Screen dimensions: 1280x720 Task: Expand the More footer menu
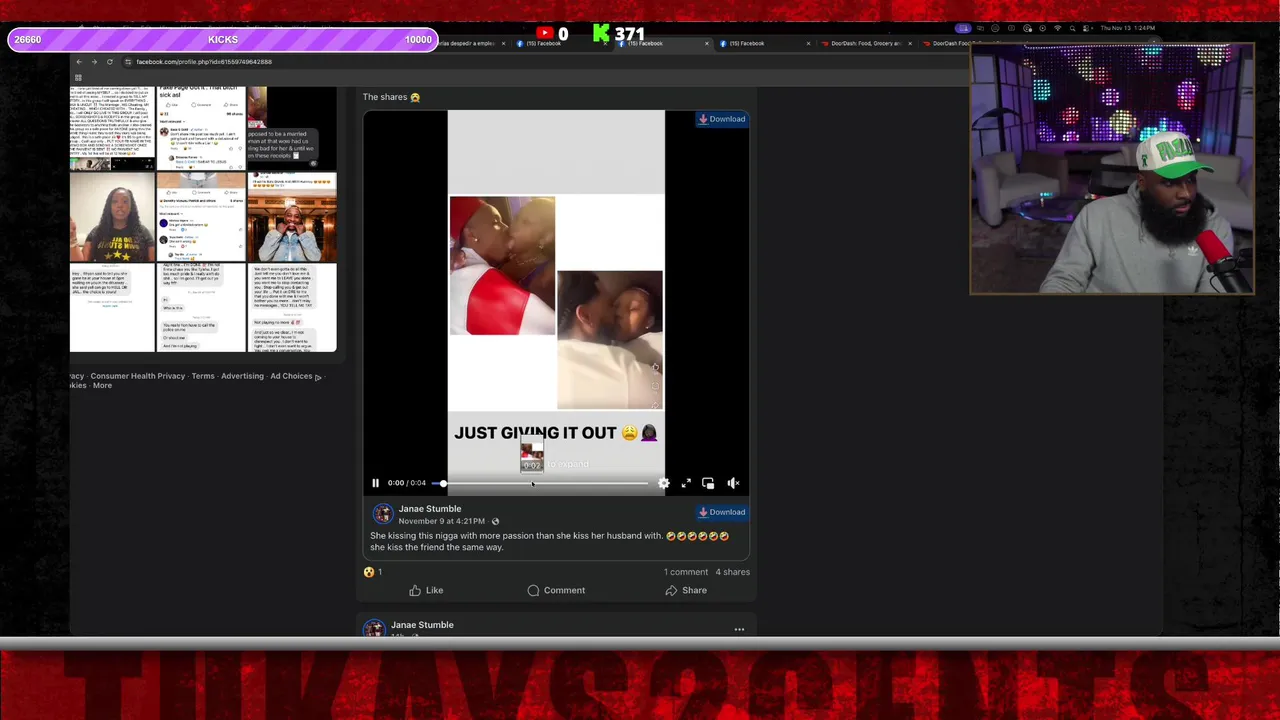102,386
